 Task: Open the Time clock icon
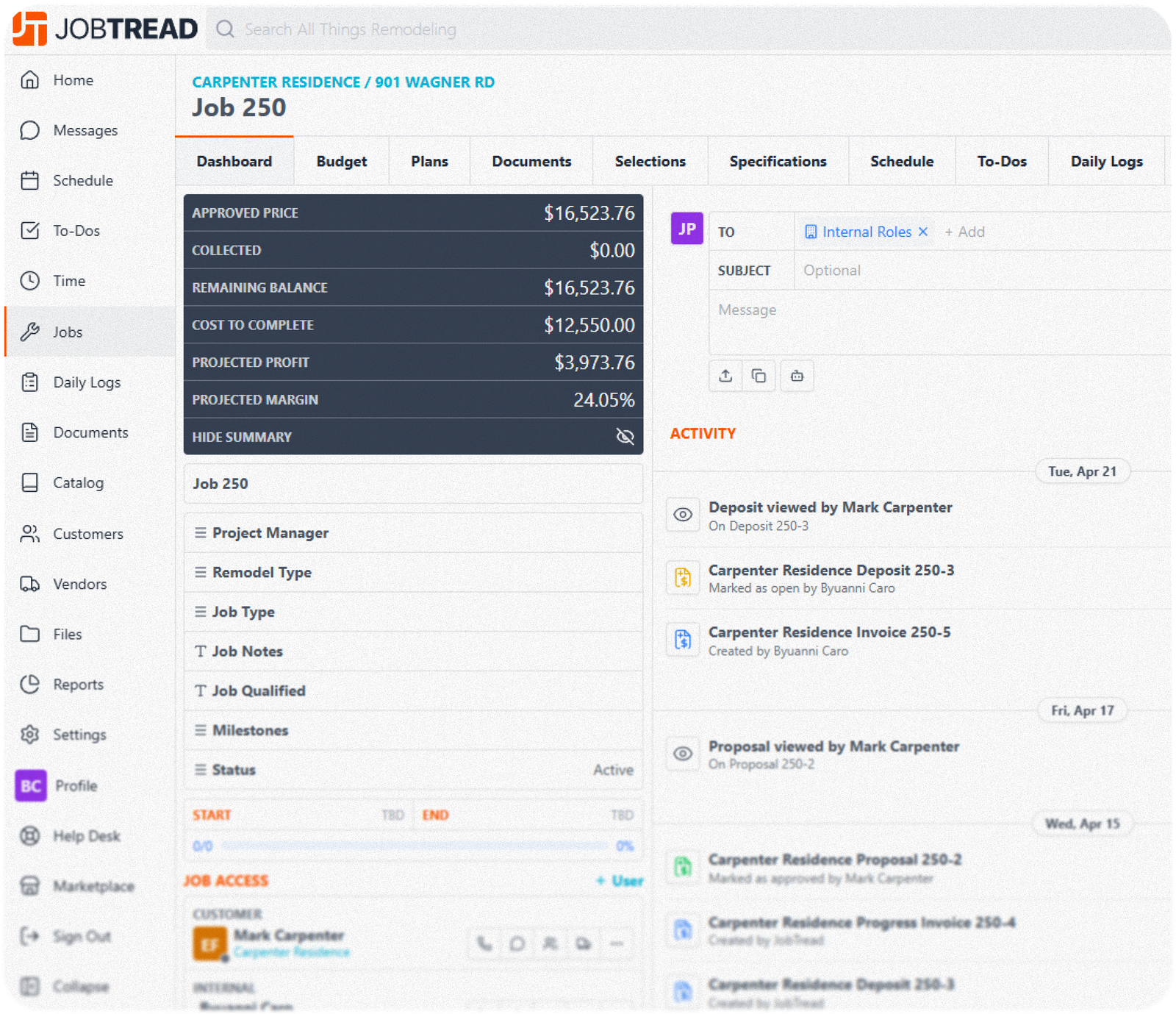29,280
